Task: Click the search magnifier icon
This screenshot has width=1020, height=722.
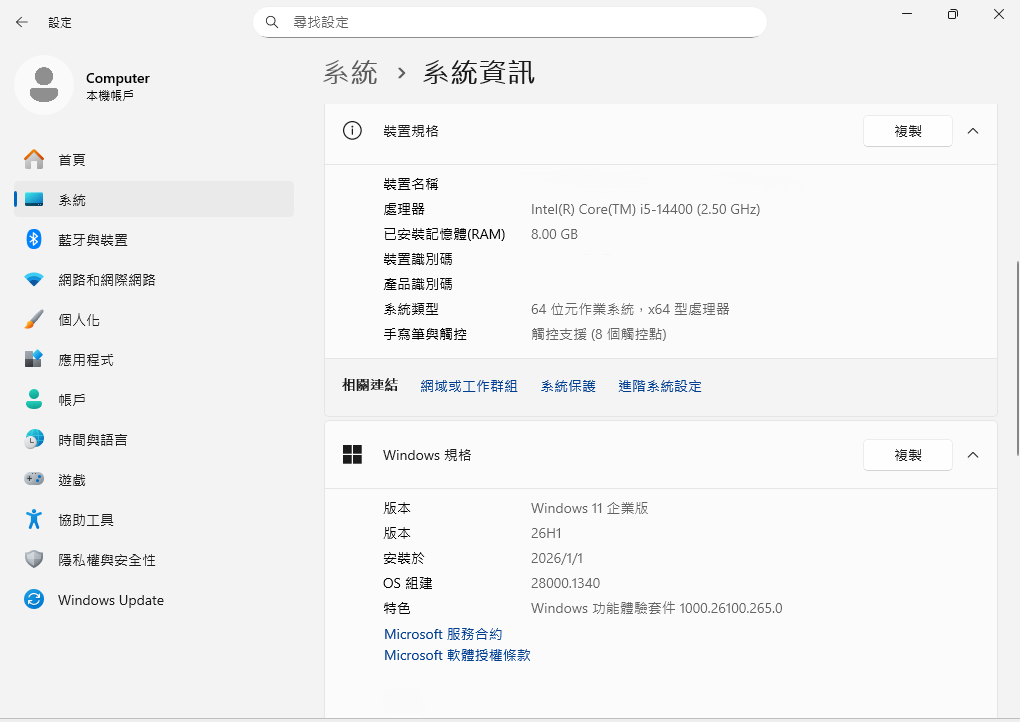Action: pyautogui.click(x=272, y=22)
